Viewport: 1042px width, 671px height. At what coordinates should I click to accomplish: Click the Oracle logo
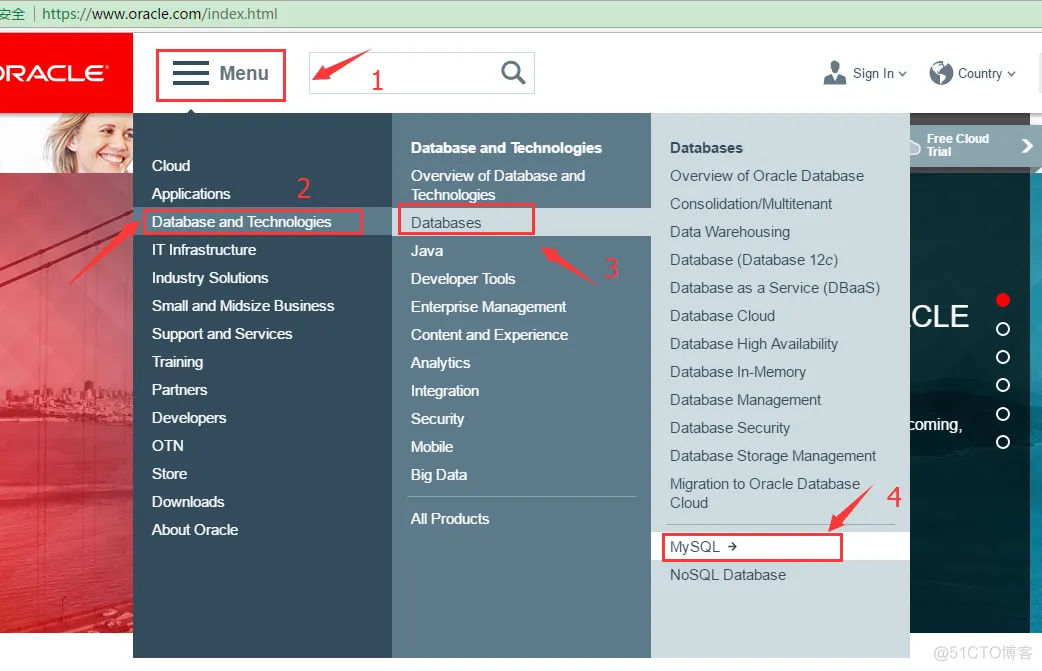click(x=53, y=73)
